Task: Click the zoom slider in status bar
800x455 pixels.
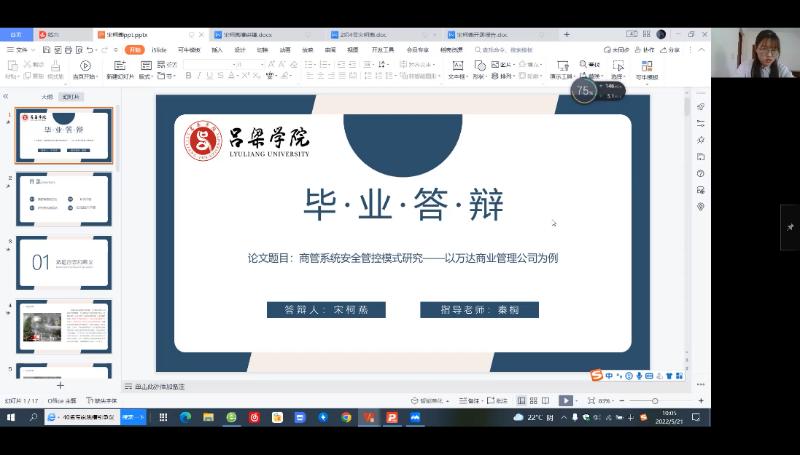Action: coord(655,400)
